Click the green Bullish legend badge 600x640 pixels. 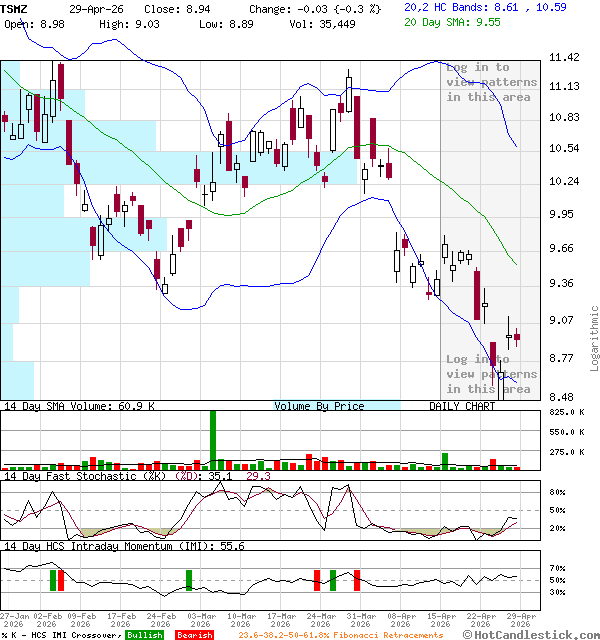[144, 634]
